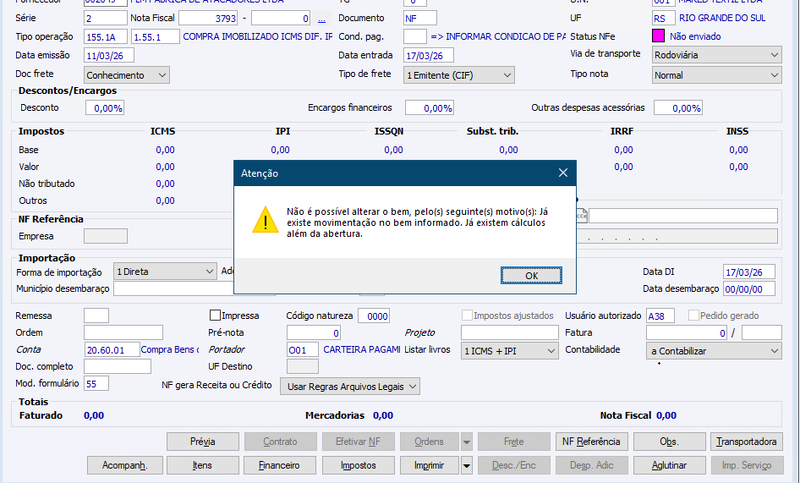
Task: Click the Série input field
Action: pyautogui.click(x=106, y=18)
